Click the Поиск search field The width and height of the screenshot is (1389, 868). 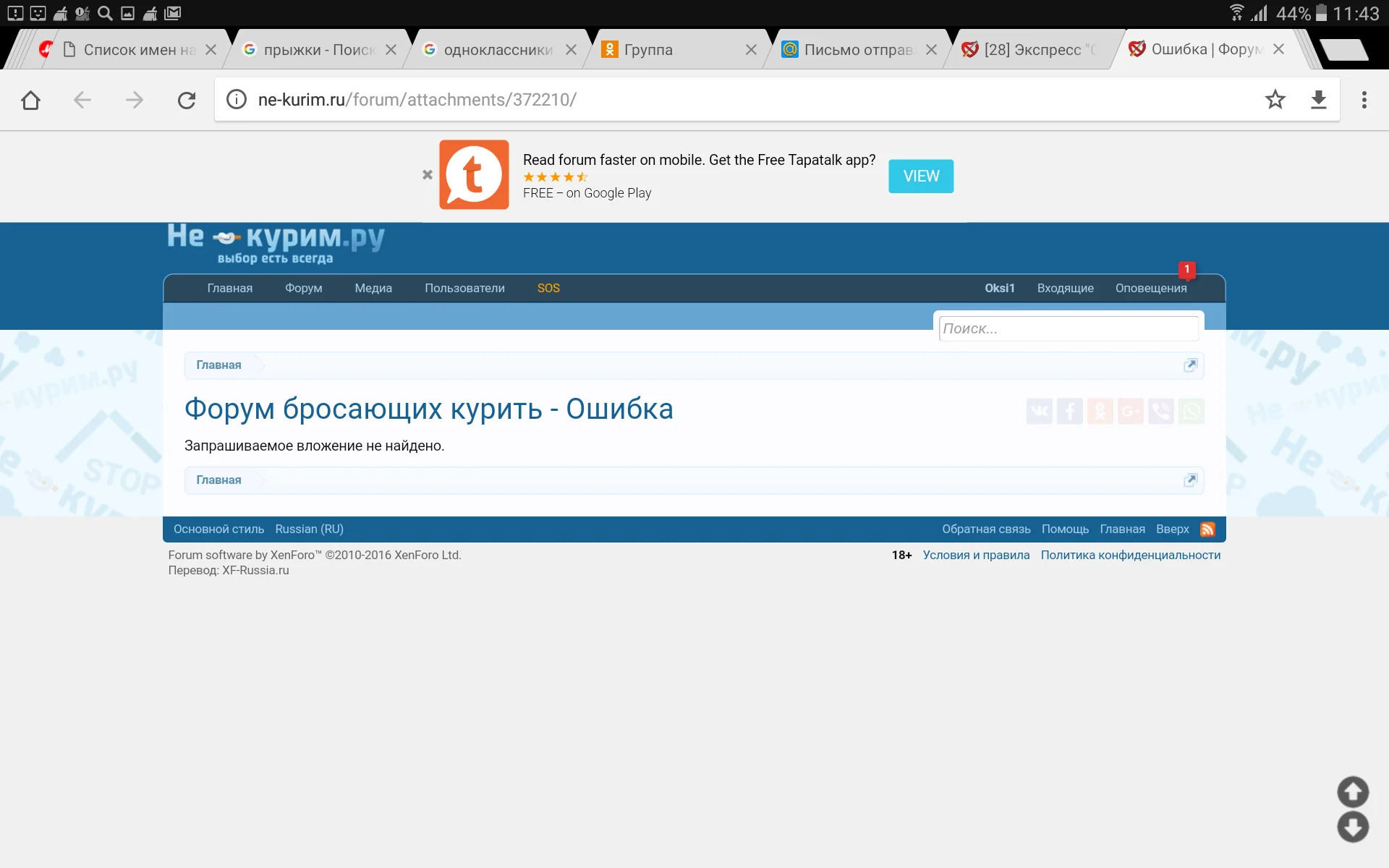point(1068,328)
